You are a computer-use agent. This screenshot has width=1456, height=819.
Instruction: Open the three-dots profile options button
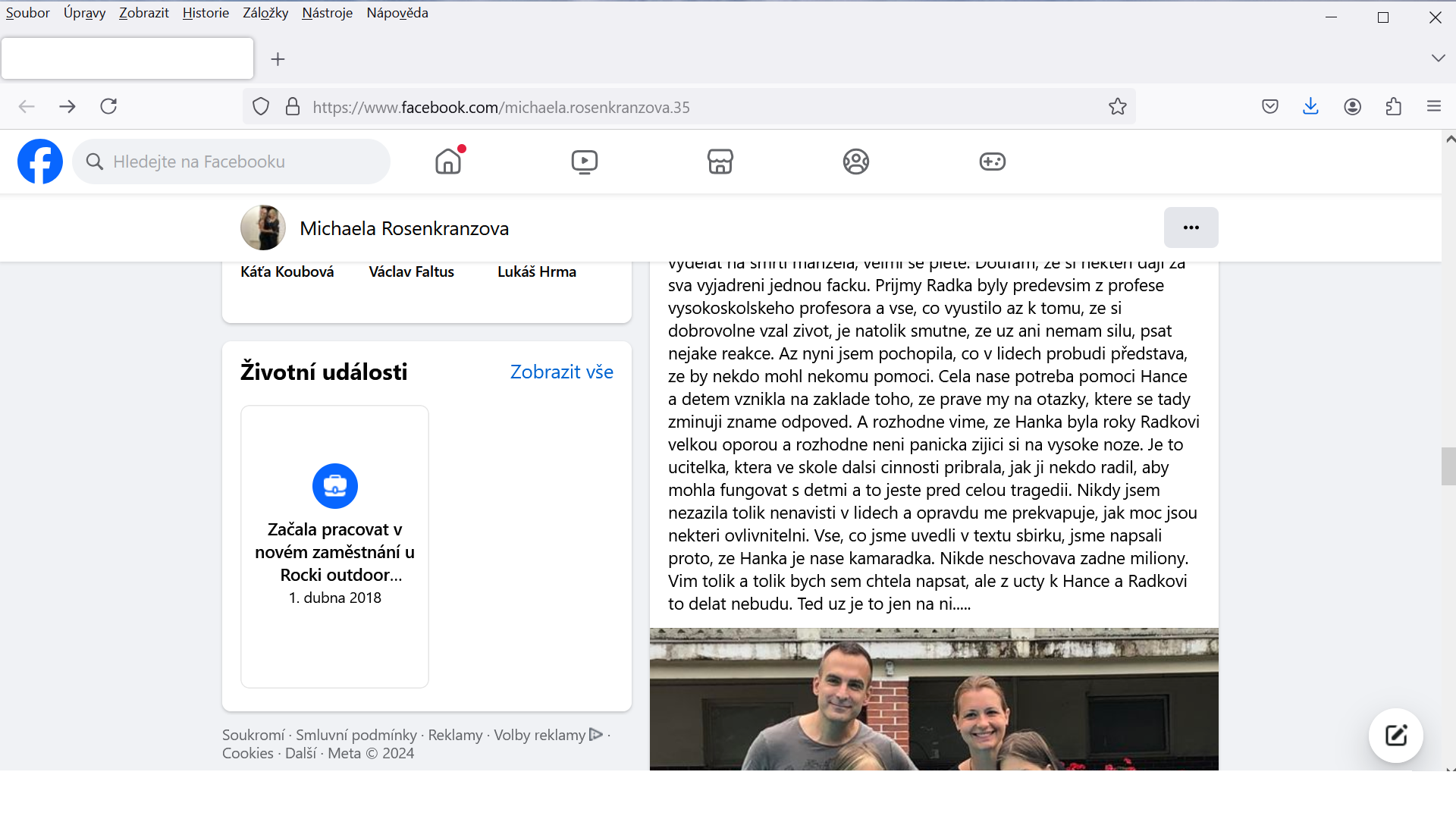coord(1191,227)
